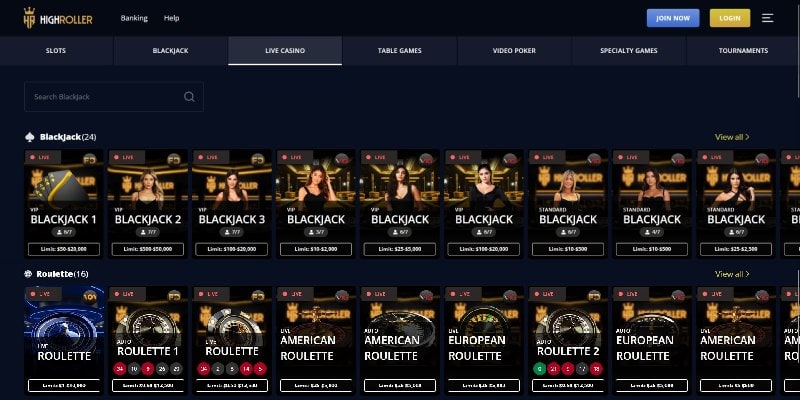Viewport: 800px width, 400px height.
Task: Click the LIVE indicator on Blackjack 2 card
Action: point(123,157)
